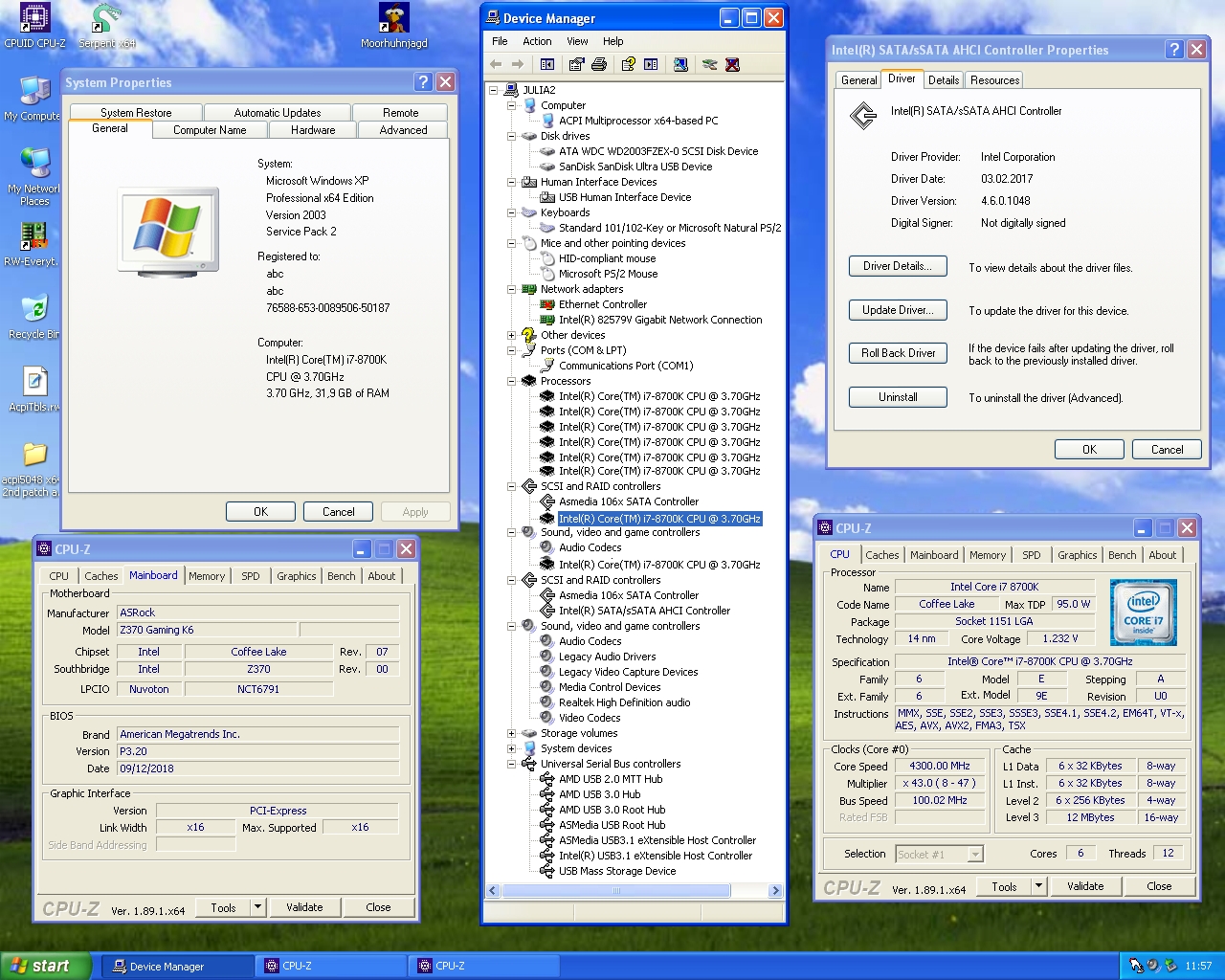Select HID-compliant mouse in device tree
Image resolution: width=1225 pixels, height=980 pixels.
(x=608, y=258)
